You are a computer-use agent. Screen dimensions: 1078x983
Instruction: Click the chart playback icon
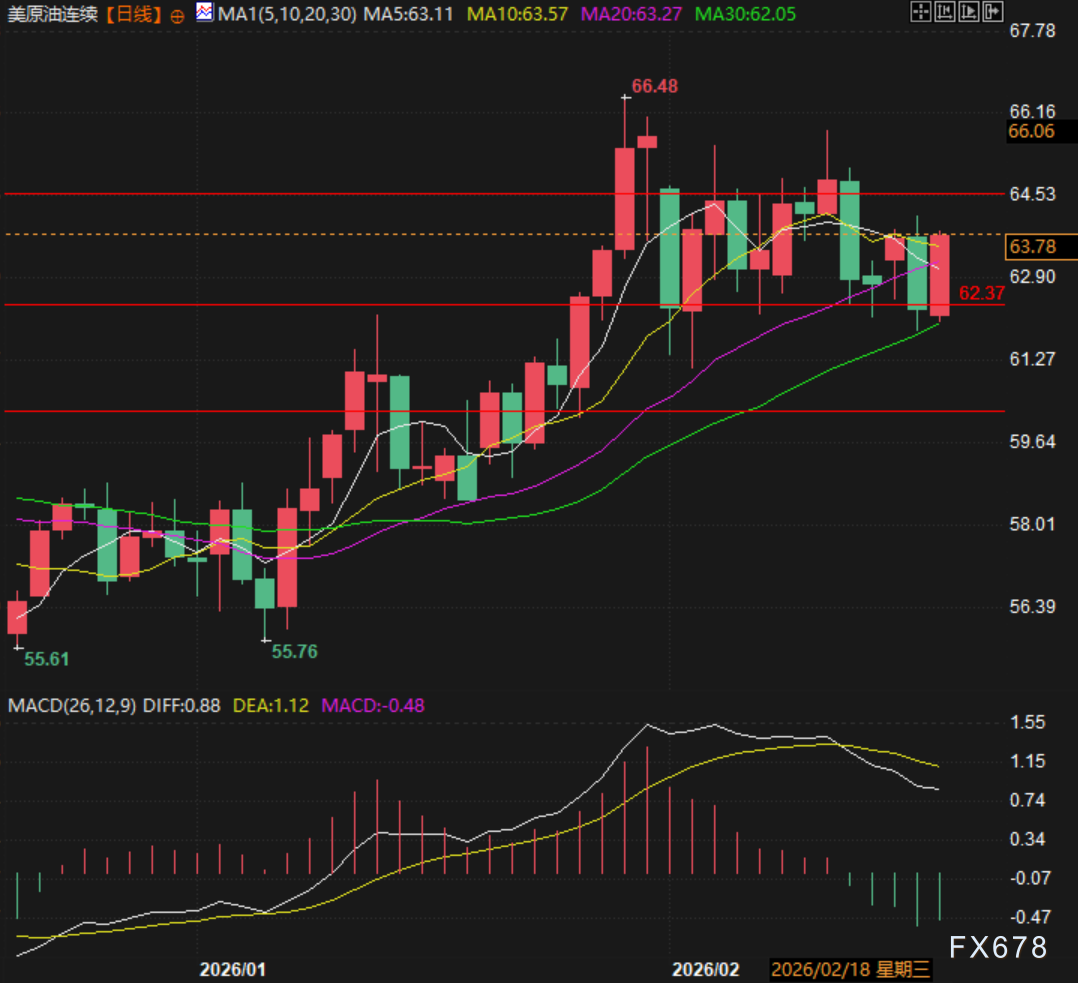tap(969, 12)
